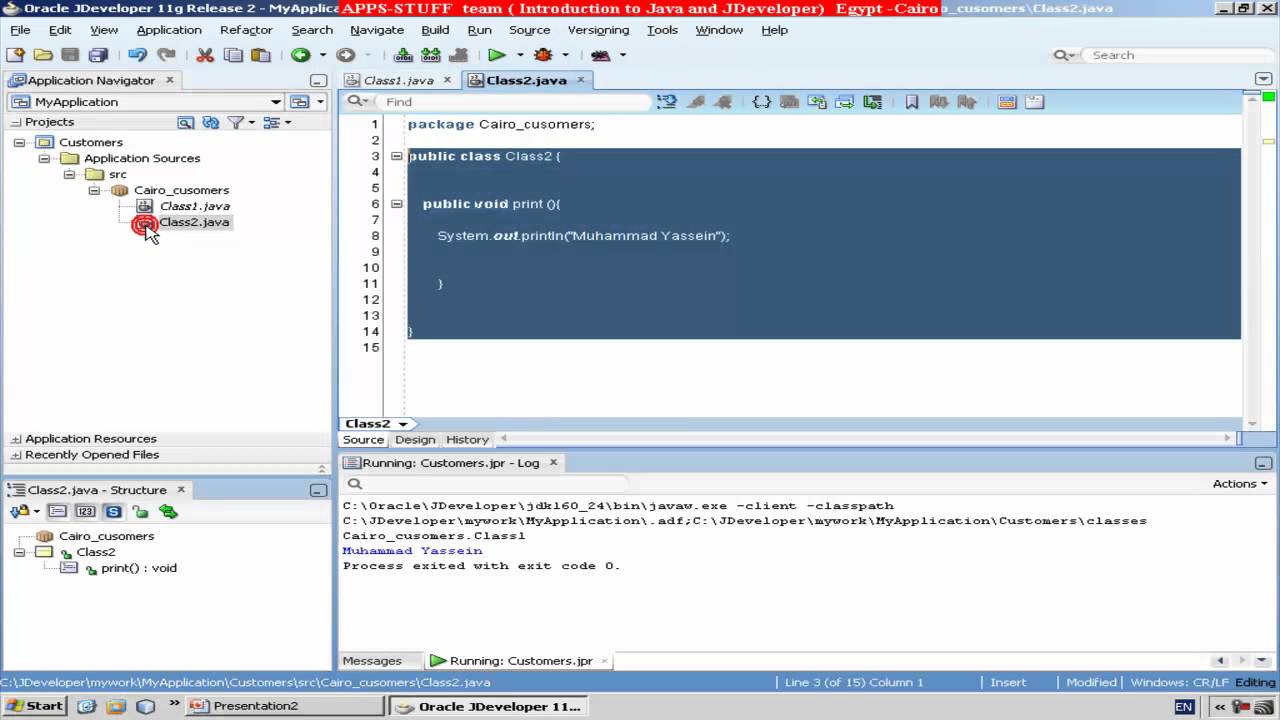
Task: Collapse the Customers project node
Action: click(18, 142)
